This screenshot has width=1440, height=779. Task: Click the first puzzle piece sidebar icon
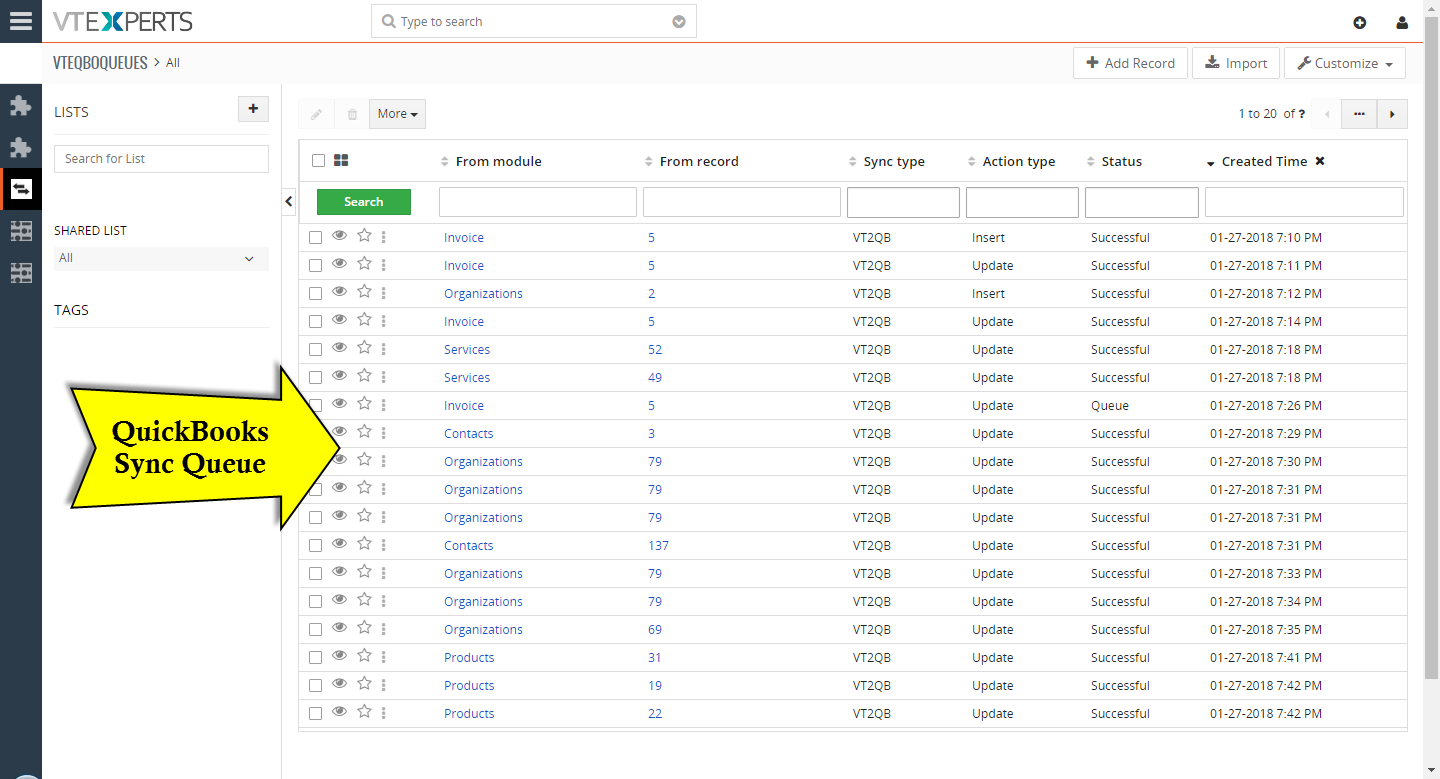tap(20, 106)
